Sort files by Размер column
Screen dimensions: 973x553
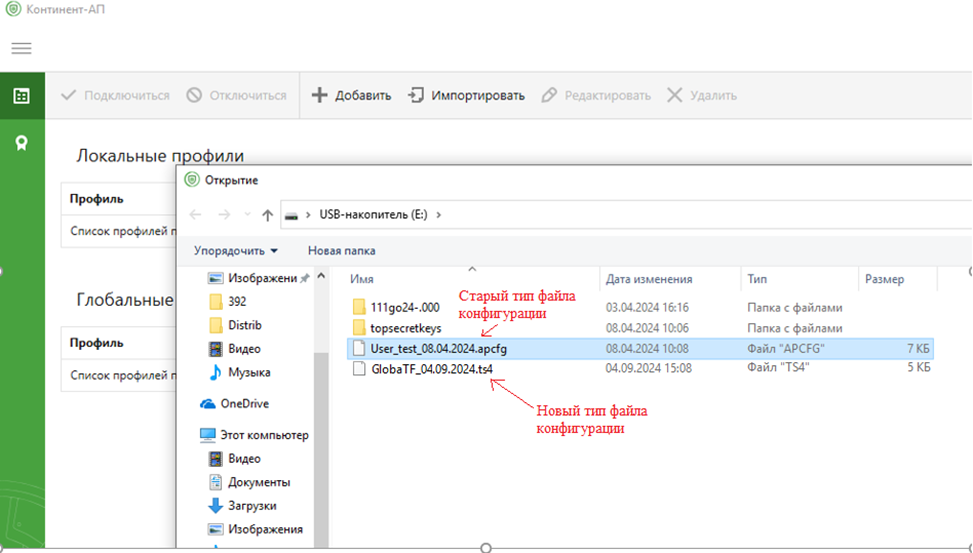[884, 279]
